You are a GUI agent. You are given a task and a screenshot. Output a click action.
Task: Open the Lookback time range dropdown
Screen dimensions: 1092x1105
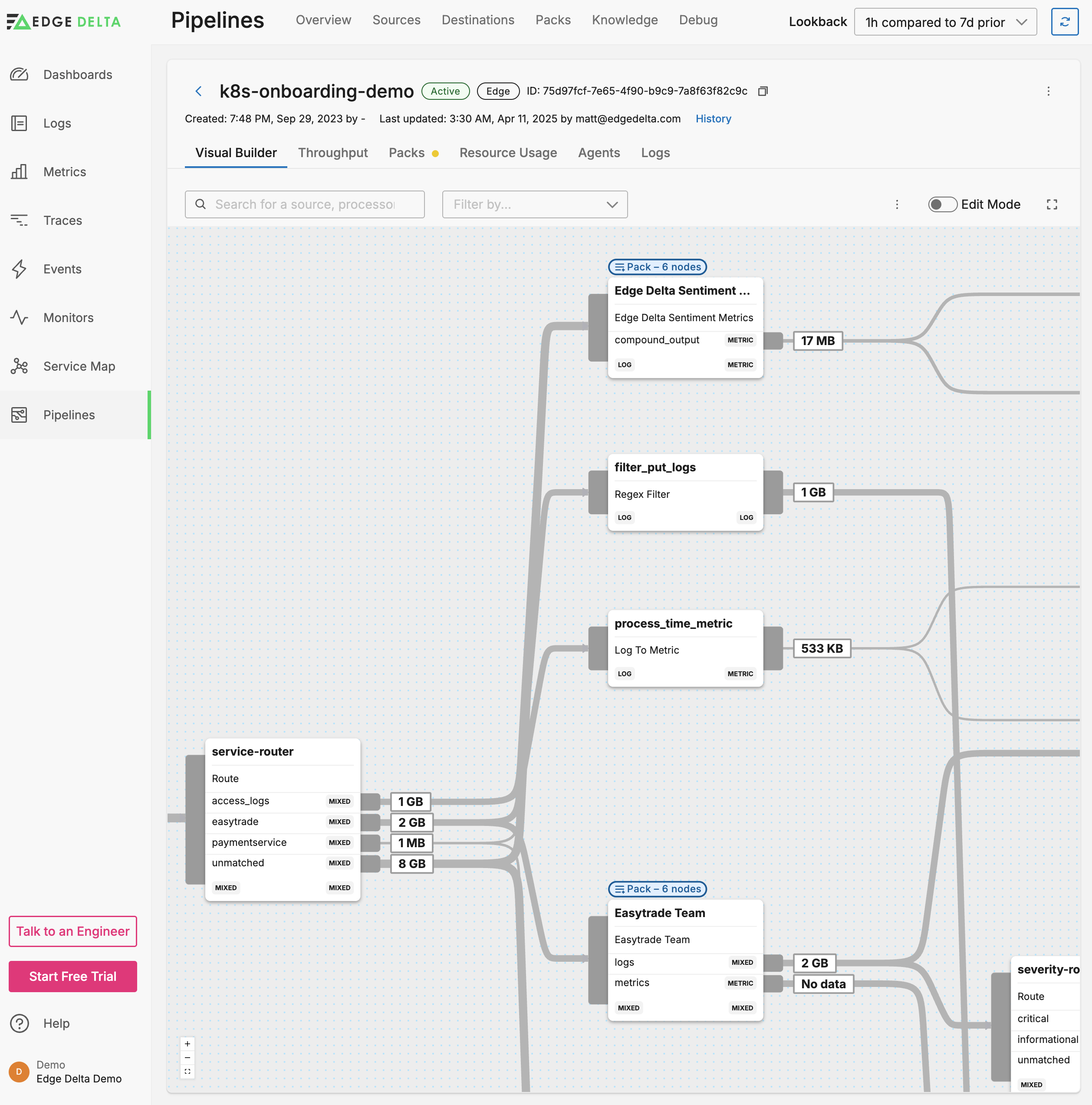pyautogui.click(x=945, y=22)
